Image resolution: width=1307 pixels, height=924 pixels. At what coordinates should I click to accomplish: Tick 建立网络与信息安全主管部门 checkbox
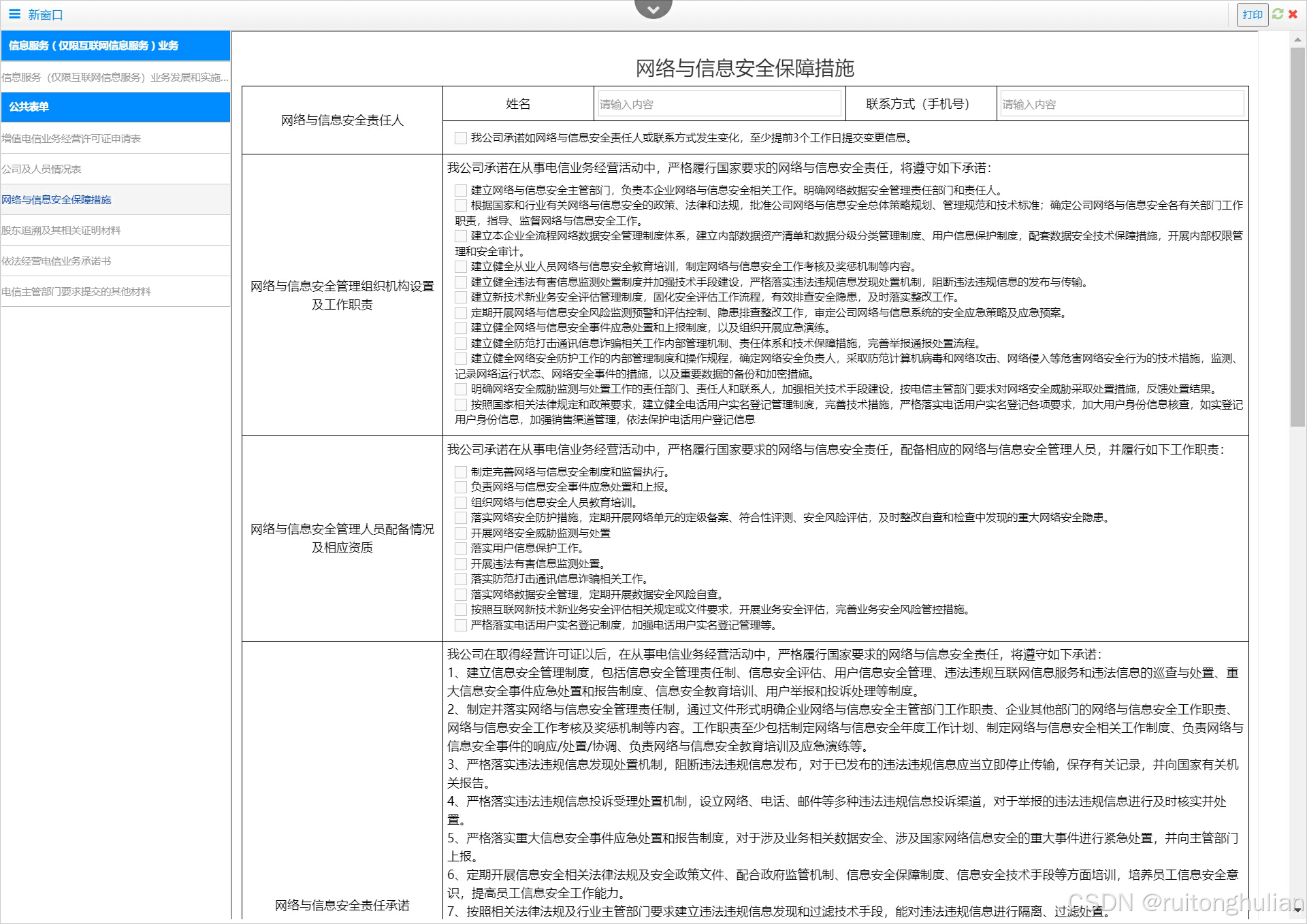coord(461,191)
